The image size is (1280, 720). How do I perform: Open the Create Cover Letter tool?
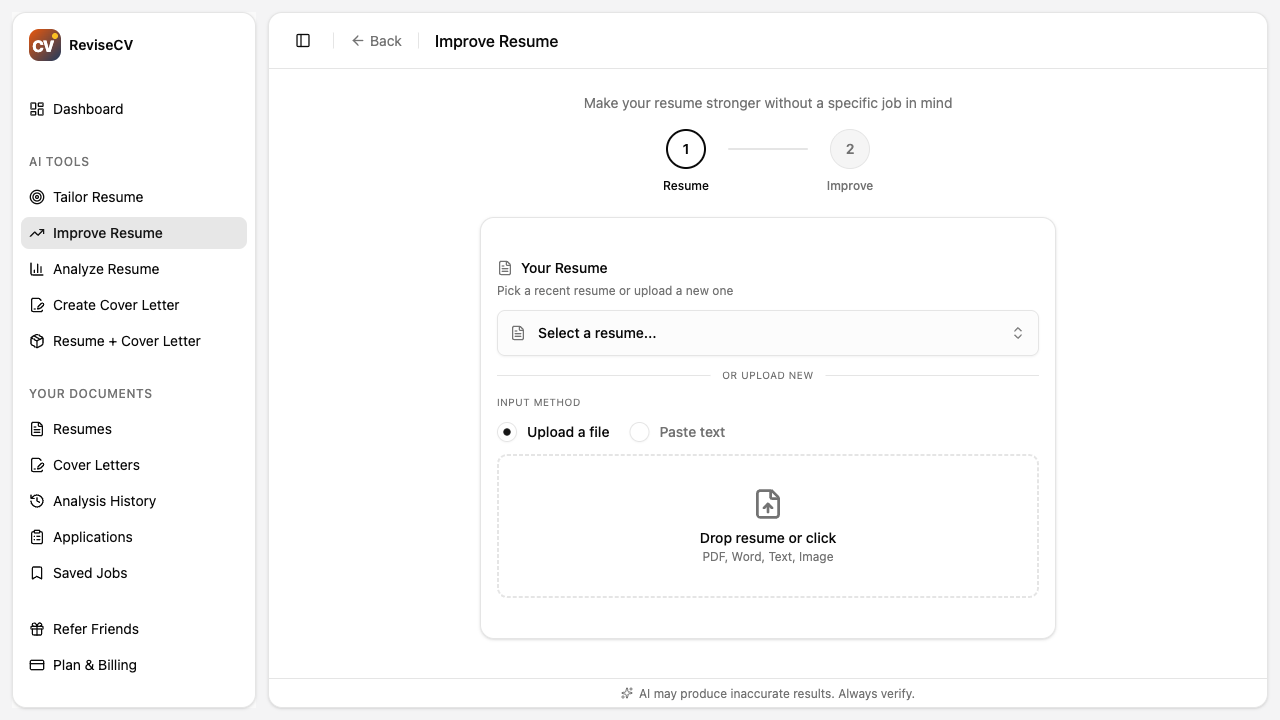[x=116, y=305]
